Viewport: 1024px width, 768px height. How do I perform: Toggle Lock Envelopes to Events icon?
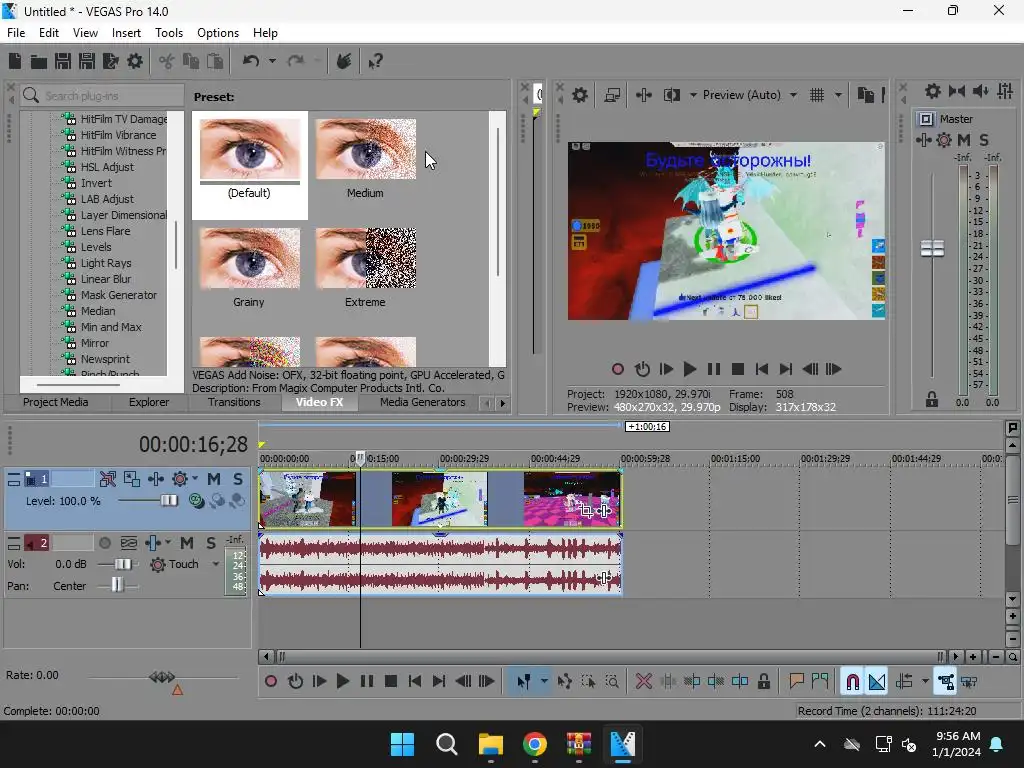pos(946,682)
